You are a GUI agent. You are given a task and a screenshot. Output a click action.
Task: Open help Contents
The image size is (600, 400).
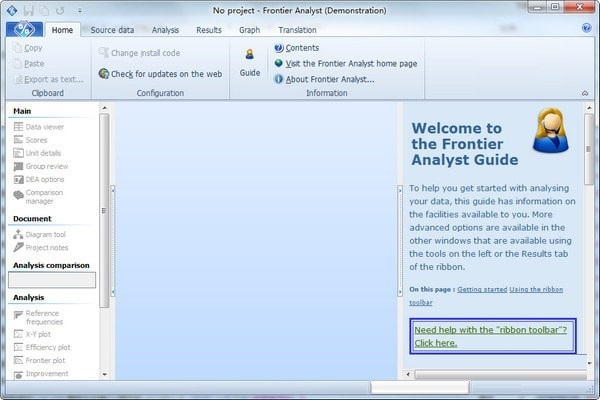point(297,48)
